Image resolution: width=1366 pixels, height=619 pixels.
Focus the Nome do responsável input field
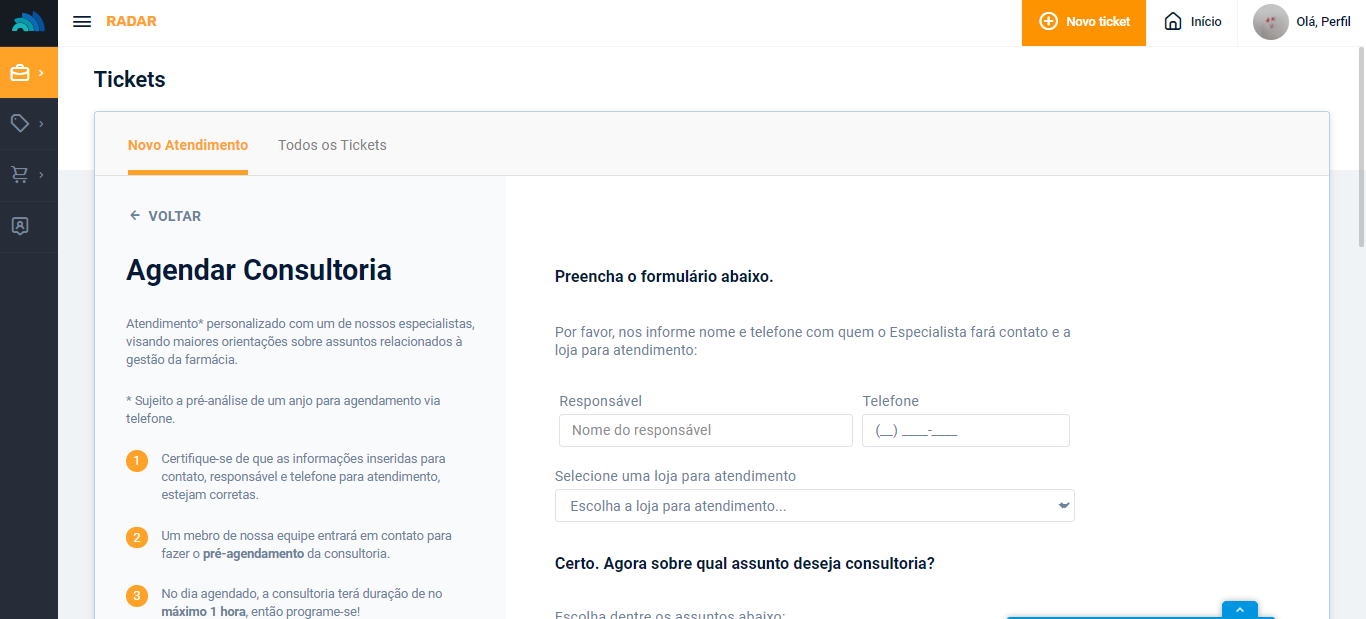(705, 430)
